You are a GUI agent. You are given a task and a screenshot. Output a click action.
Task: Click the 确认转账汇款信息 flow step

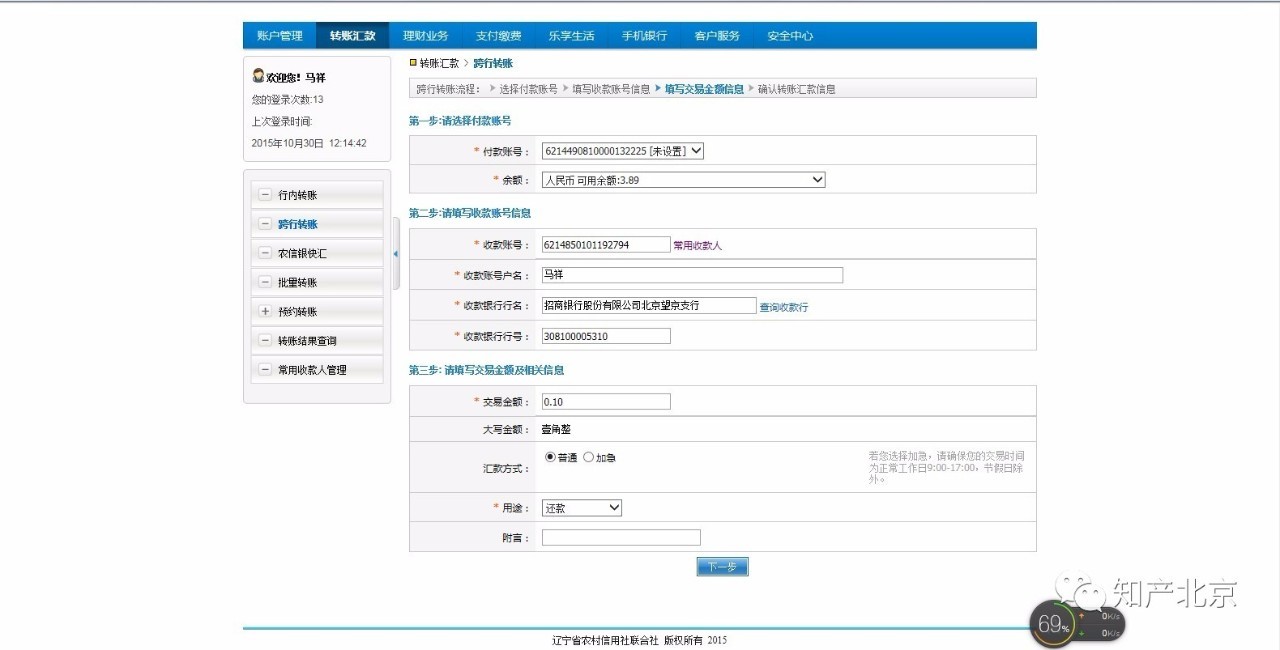797,89
